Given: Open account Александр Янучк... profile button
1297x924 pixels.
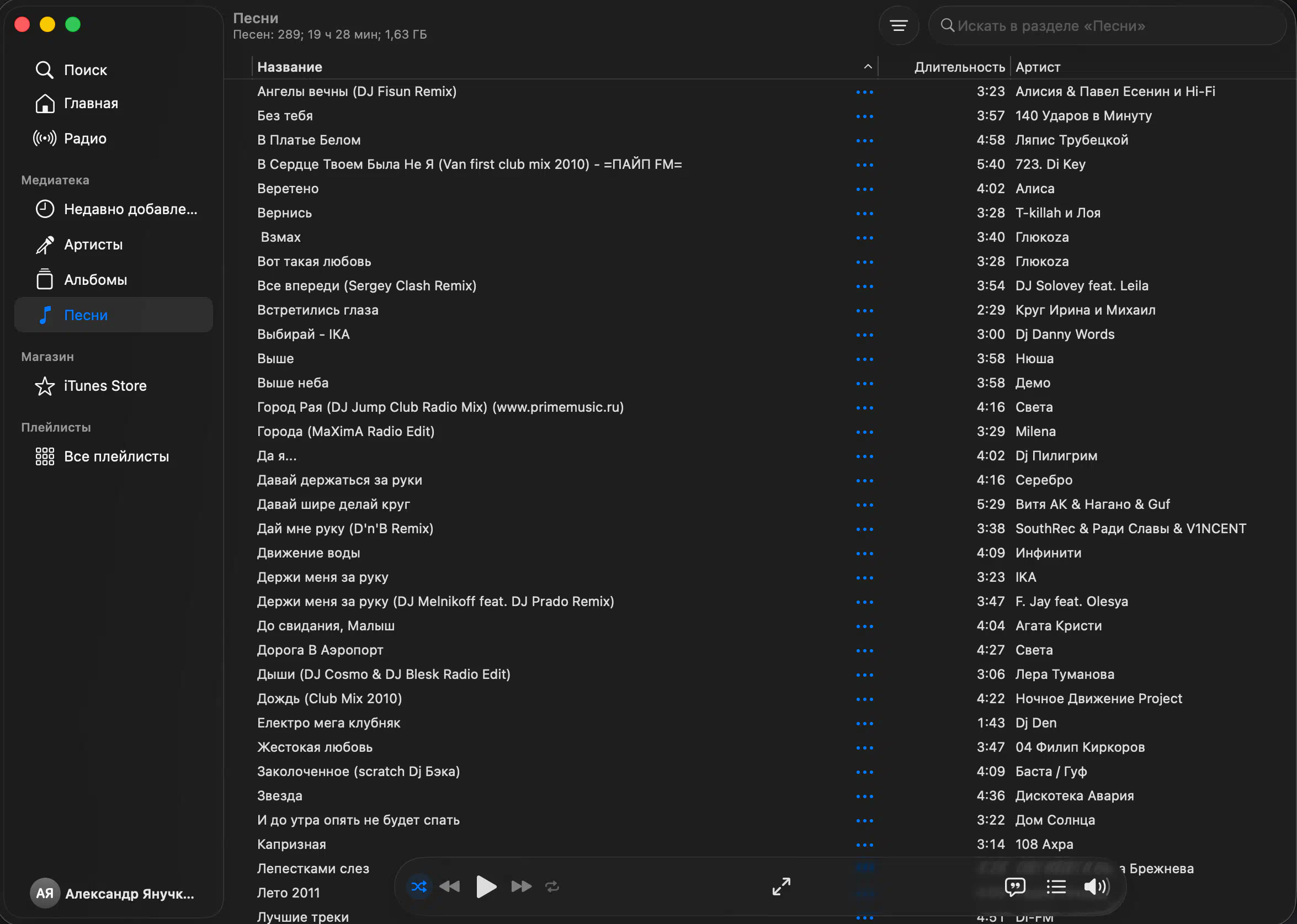Looking at the screenshot, I should click(x=113, y=893).
